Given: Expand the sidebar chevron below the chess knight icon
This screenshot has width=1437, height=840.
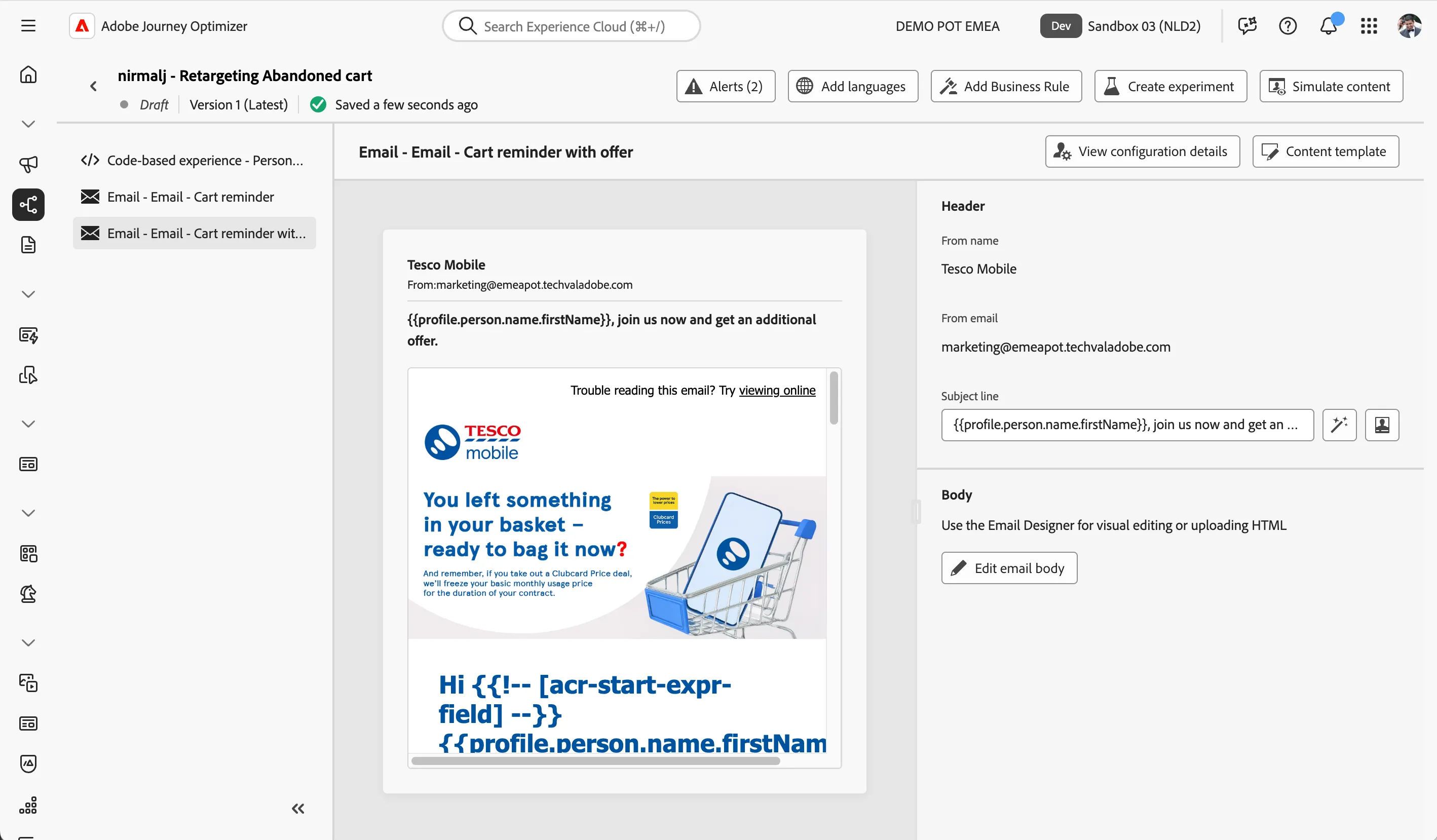Looking at the screenshot, I should (28, 643).
